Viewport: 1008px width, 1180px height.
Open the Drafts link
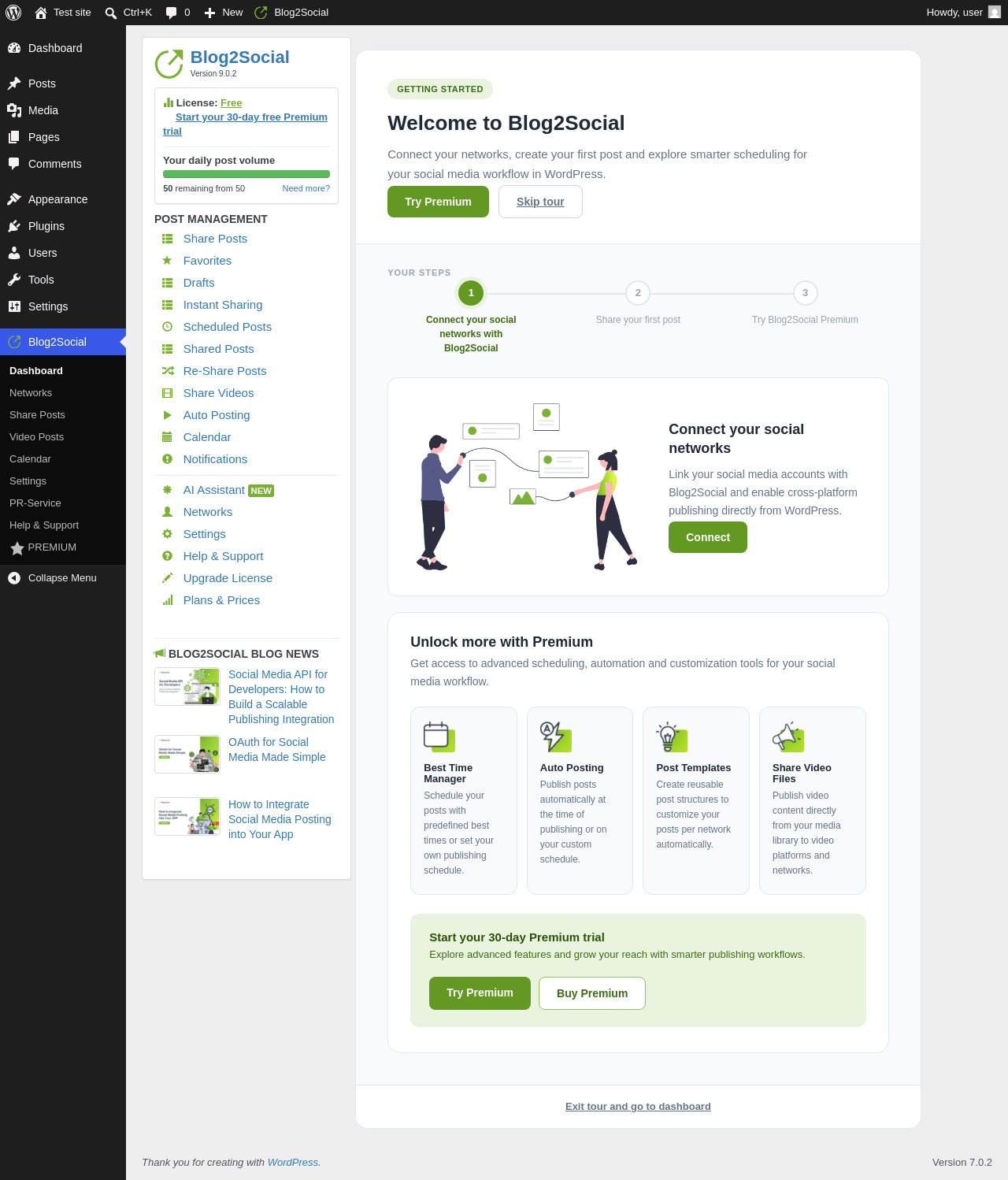click(x=198, y=283)
